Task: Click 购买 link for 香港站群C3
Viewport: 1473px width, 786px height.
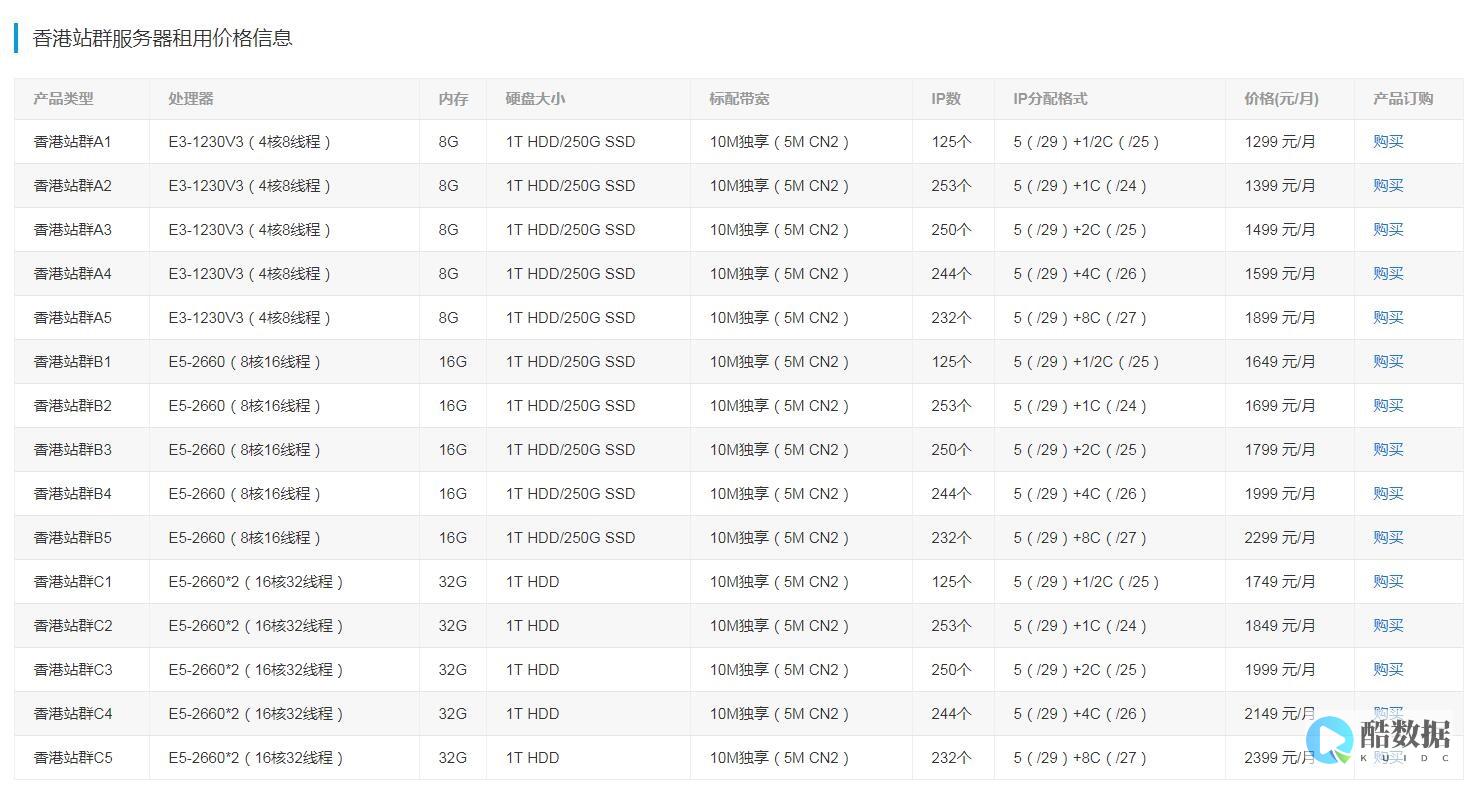Action: (1388, 670)
